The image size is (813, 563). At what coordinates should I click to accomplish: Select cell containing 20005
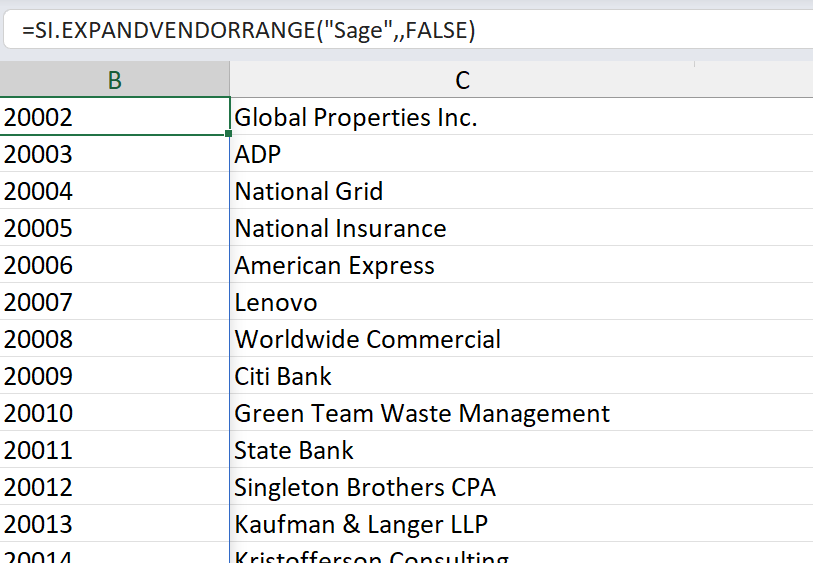tap(115, 228)
